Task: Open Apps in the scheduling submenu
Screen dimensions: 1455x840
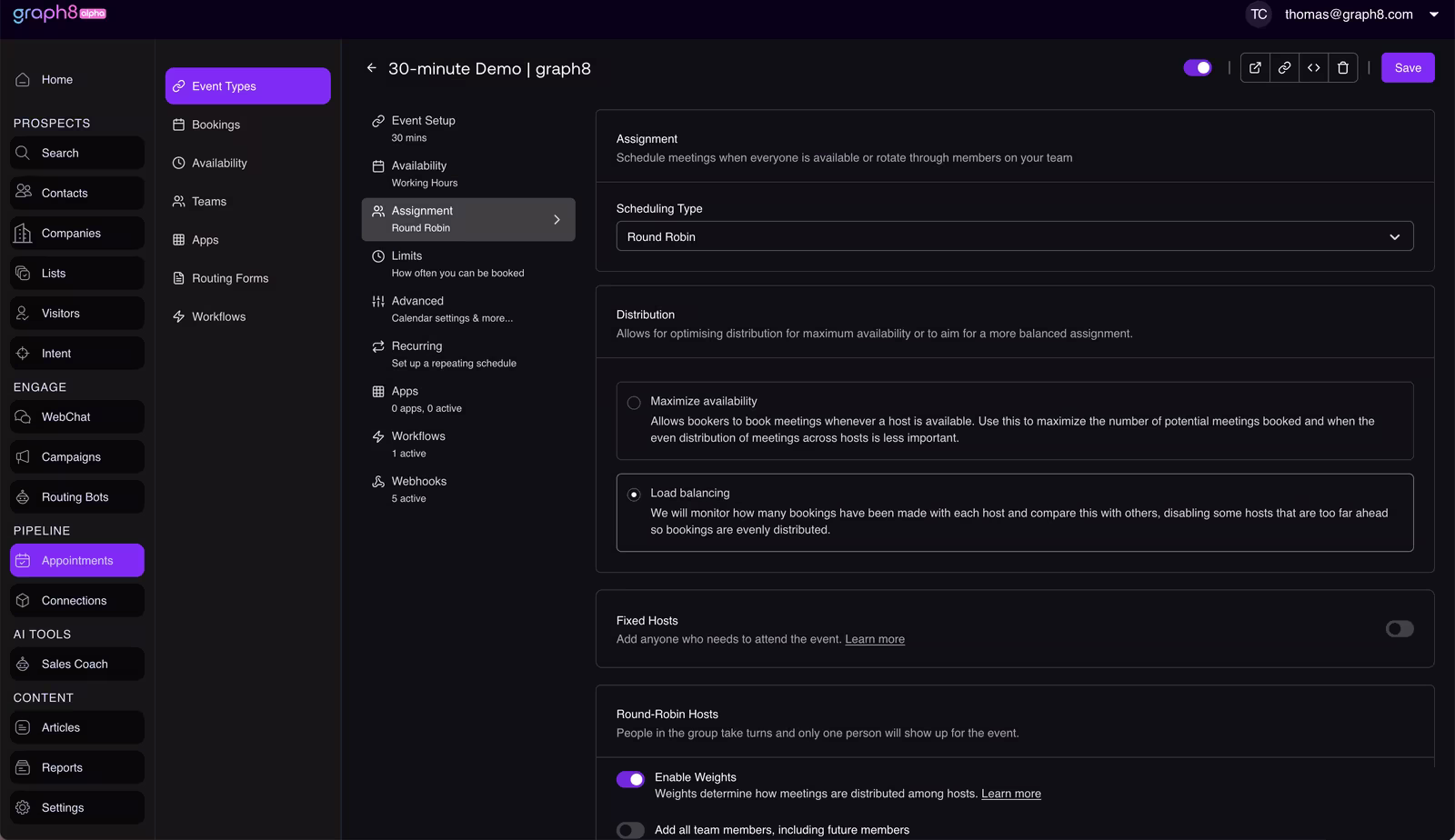Action: tap(248, 240)
